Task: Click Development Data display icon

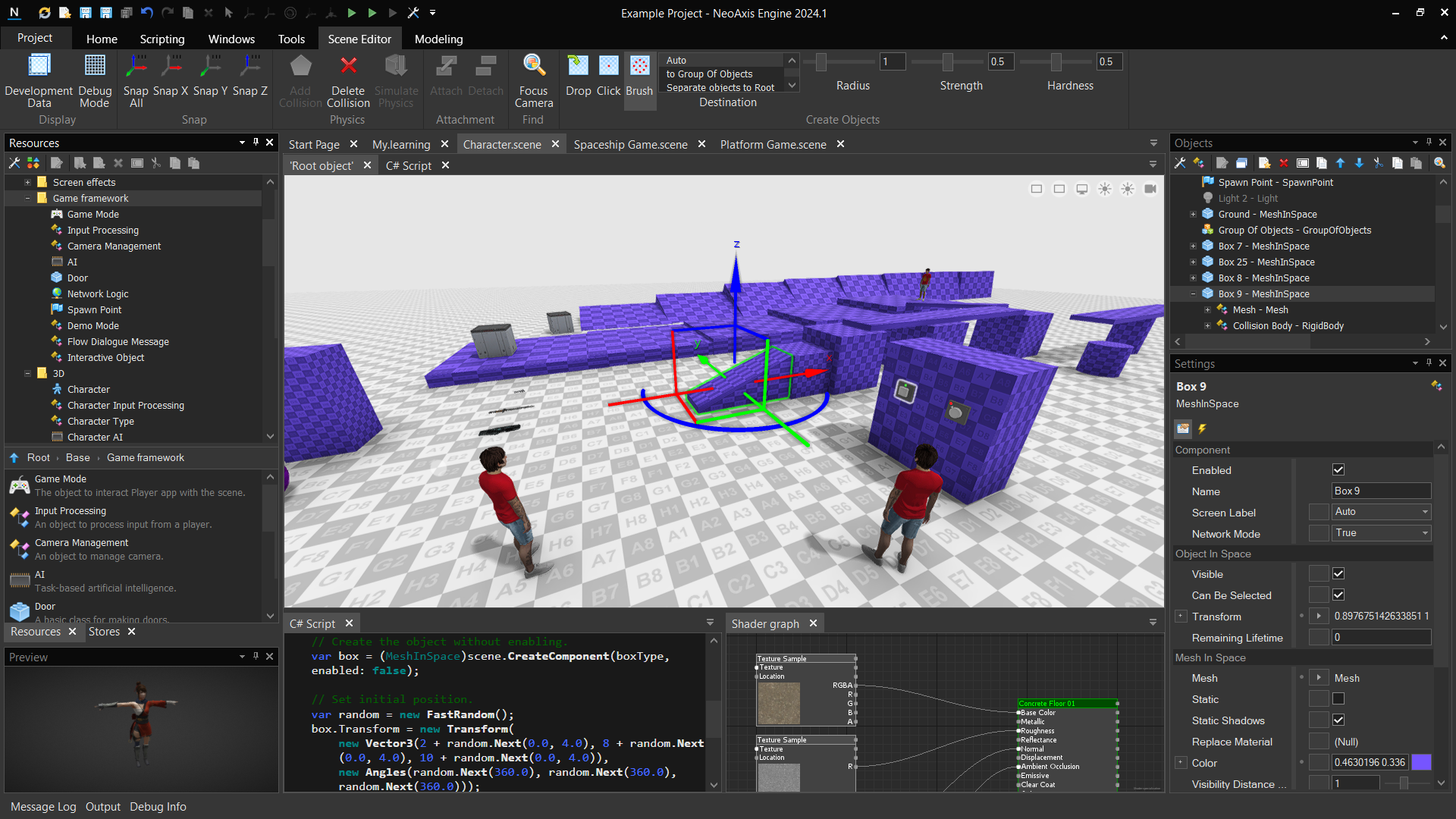Action: [39, 66]
